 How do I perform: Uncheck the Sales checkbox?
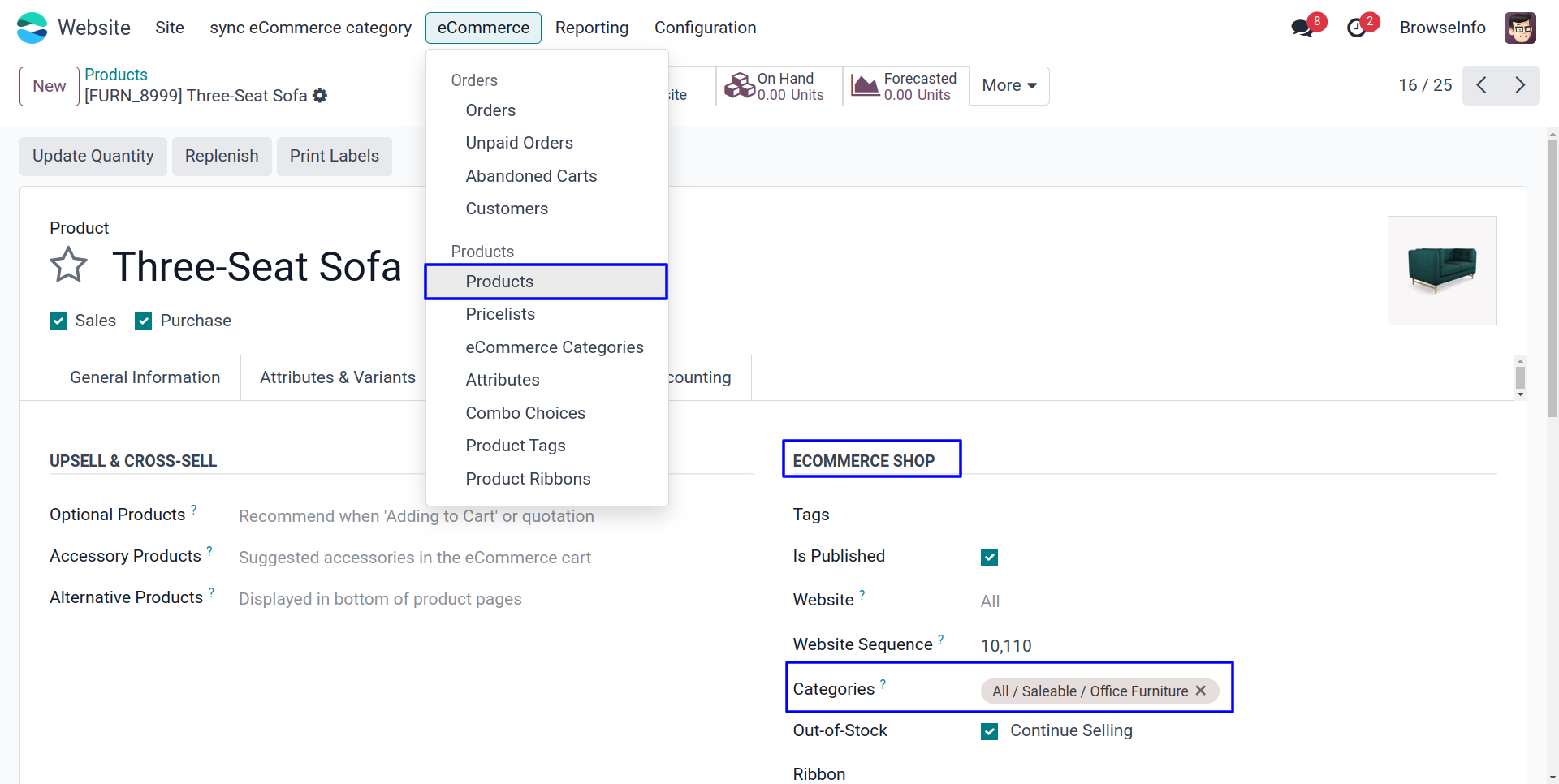tap(58, 321)
